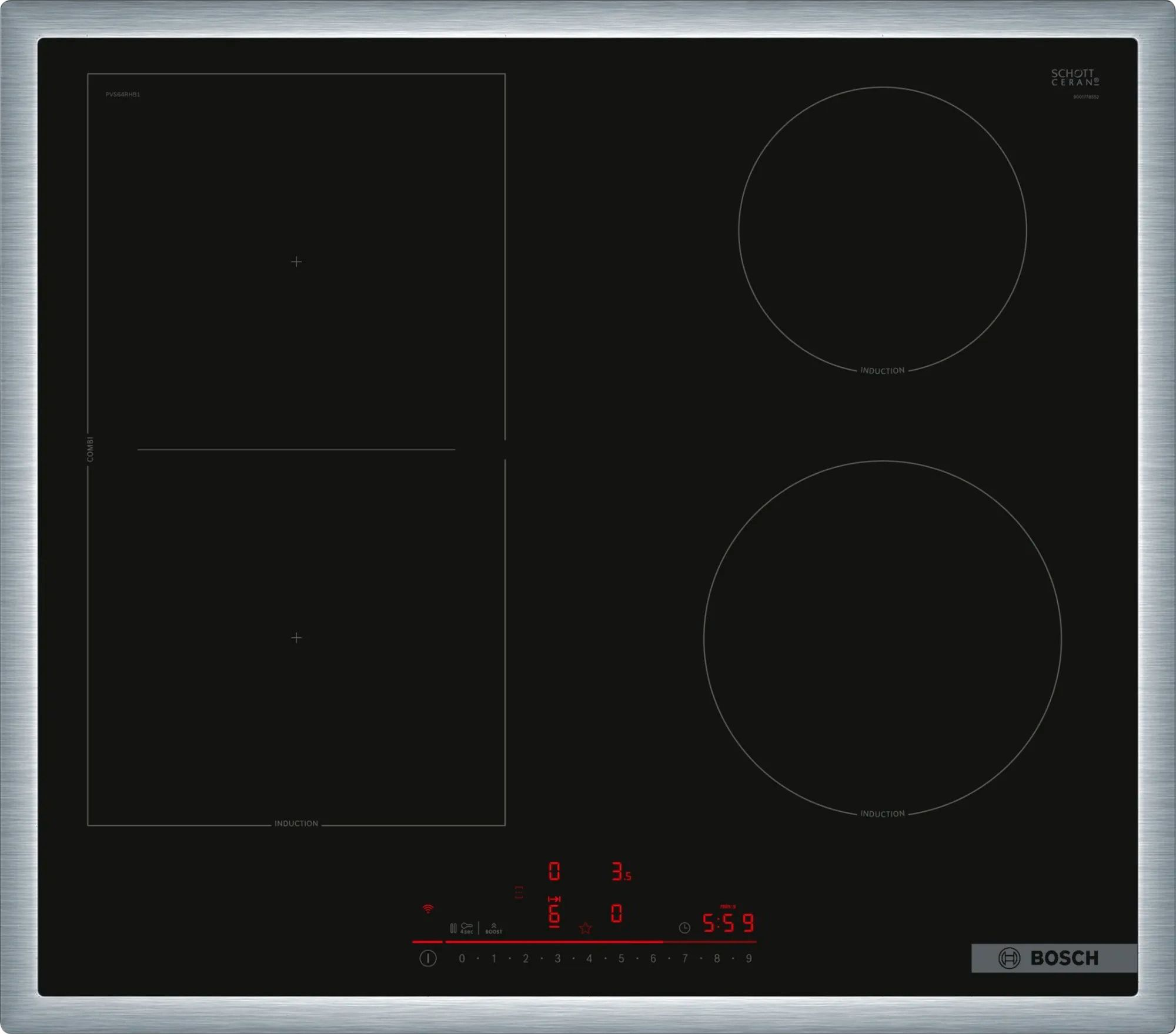
Task: Tap the red star favorite icon
Action: point(585,928)
